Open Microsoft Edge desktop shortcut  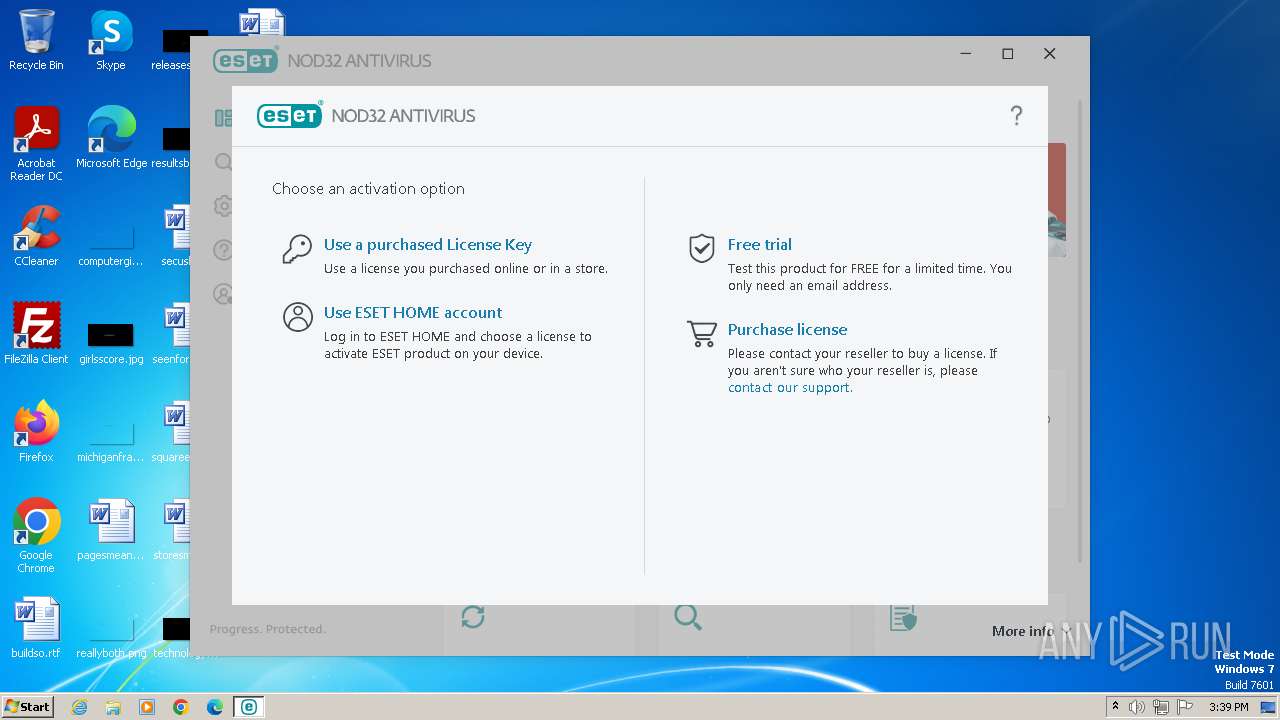click(x=111, y=138)
